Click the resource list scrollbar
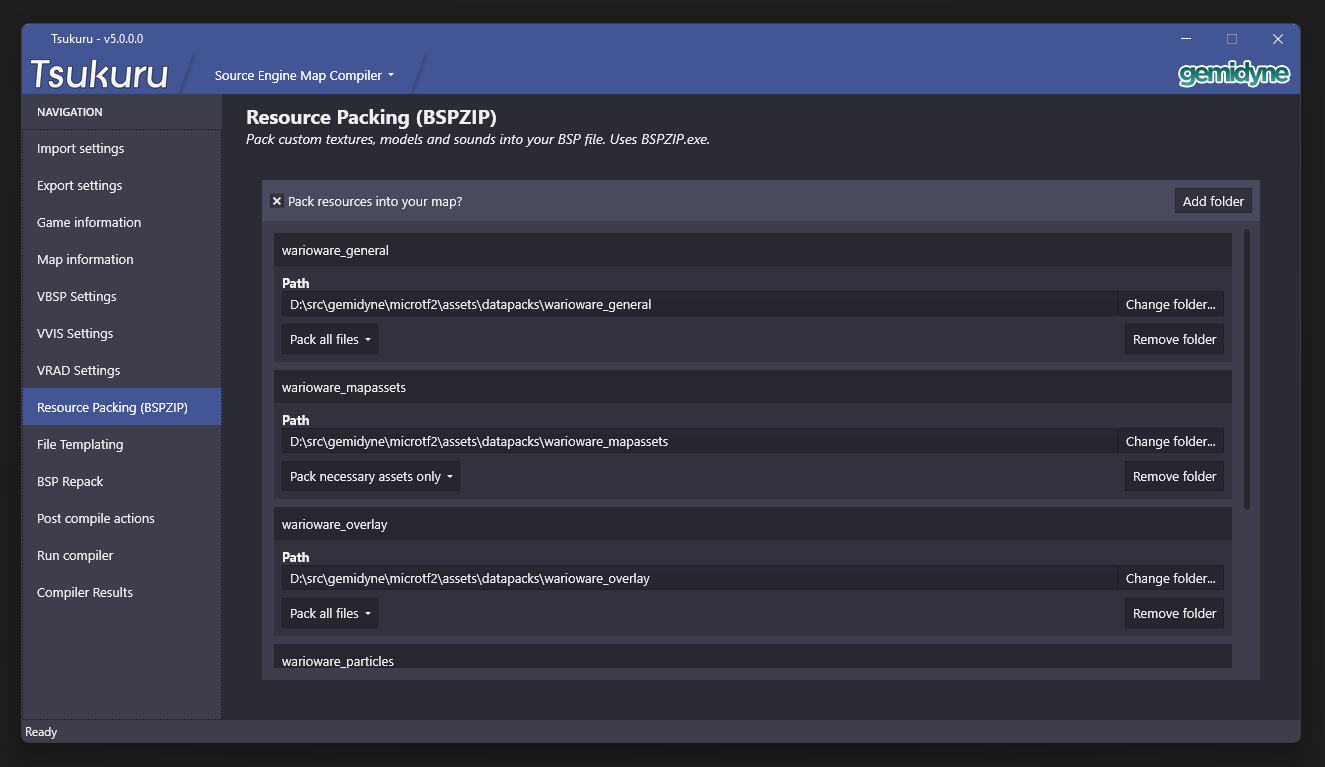This screenshot has width=1325, height=767. coord(1246,370)
